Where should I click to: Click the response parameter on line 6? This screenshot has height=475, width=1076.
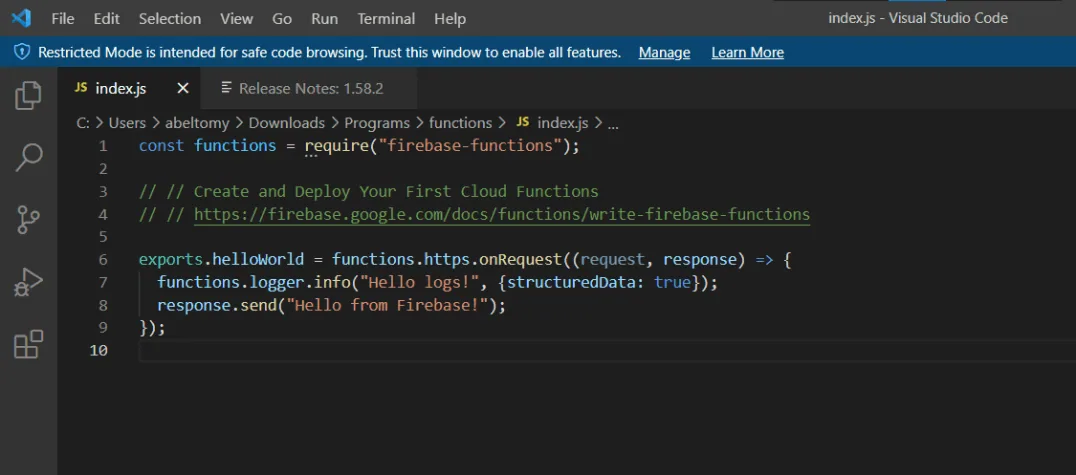point(700,259)
